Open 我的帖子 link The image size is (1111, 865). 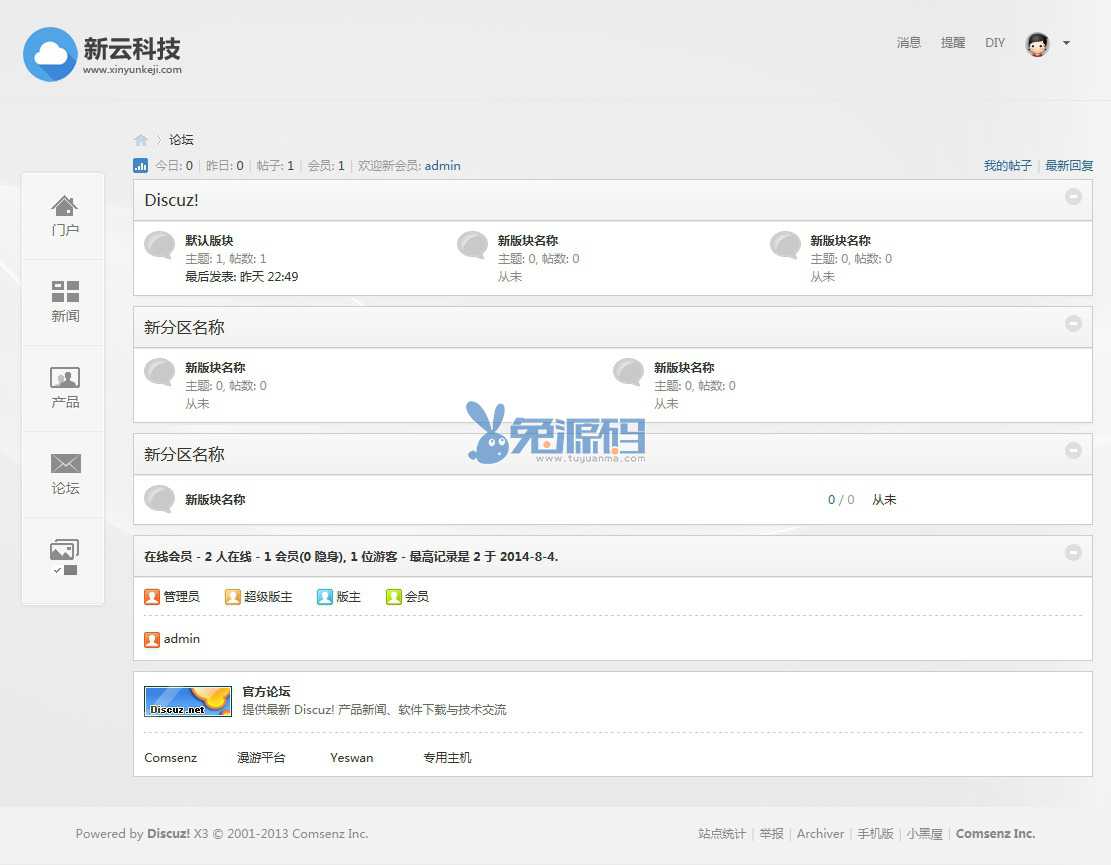(x=1007, y=166)
